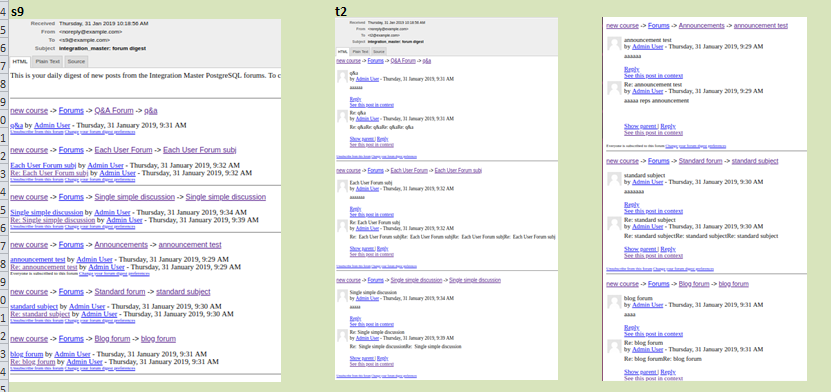
Task: Click s9 subject 'integration_master: forum digest'
Action: pyautogui.click(x=103, y=48)
